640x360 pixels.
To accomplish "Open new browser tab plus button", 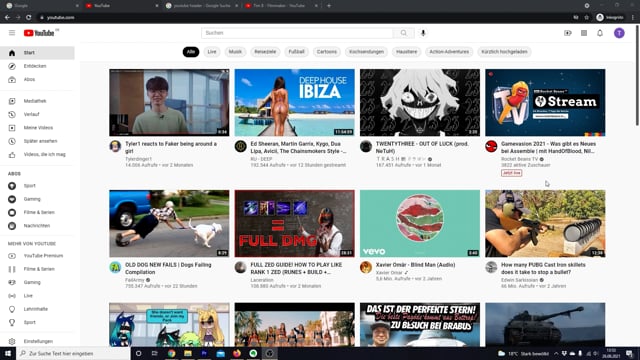I will 329,6.
